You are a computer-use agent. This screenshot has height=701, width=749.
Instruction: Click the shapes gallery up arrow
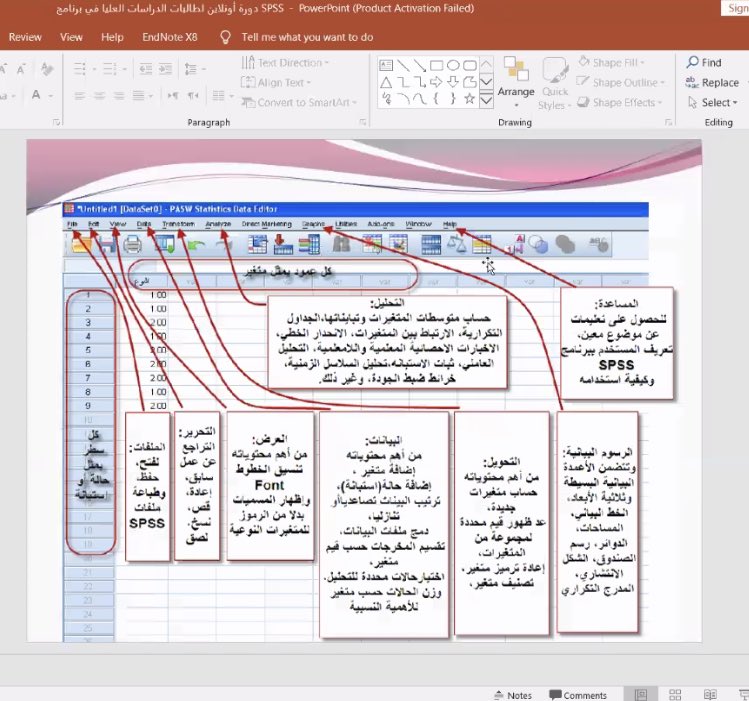click(x=486, y=64)
